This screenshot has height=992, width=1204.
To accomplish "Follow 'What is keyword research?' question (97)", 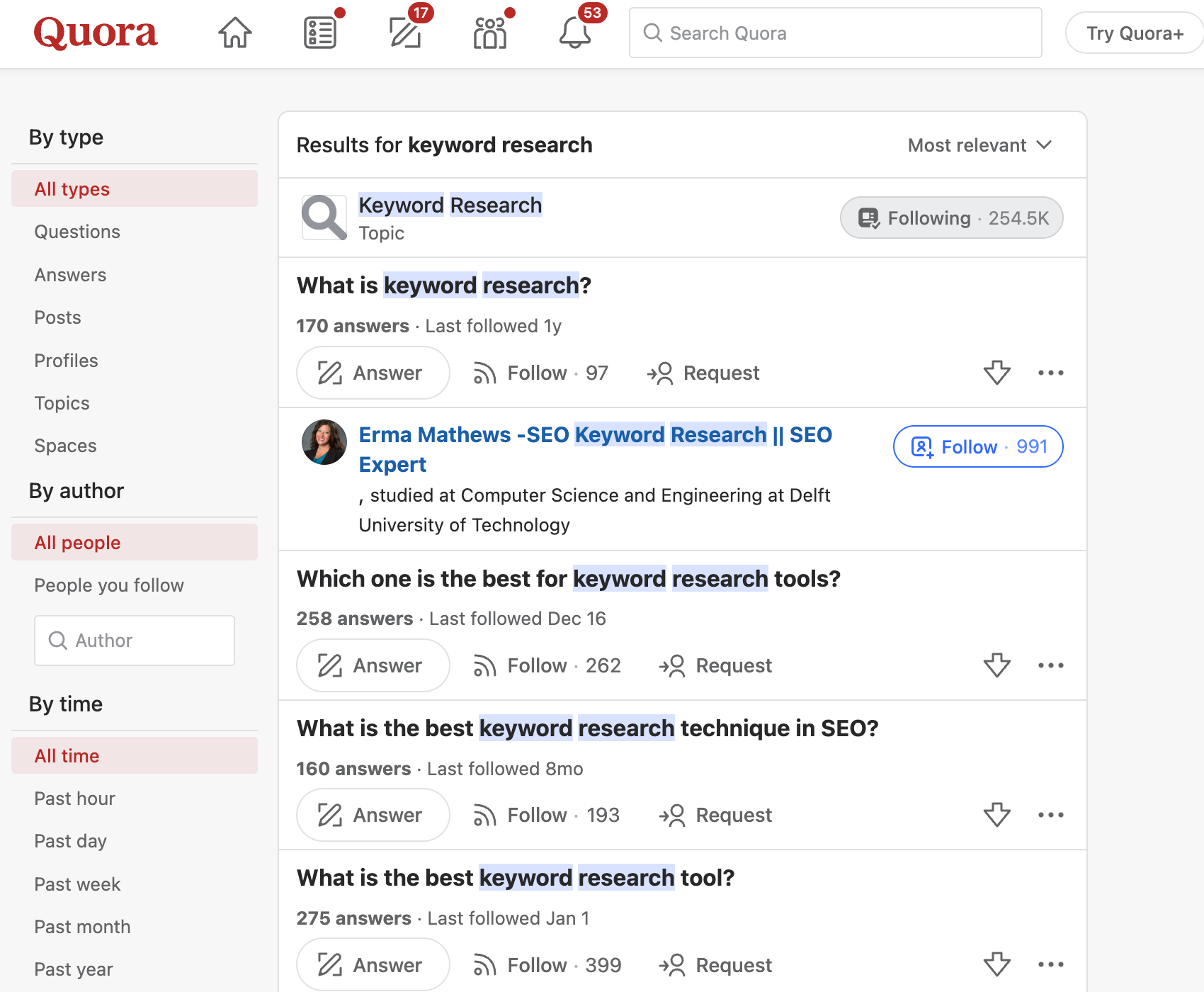I will click(x=540, y=373).
